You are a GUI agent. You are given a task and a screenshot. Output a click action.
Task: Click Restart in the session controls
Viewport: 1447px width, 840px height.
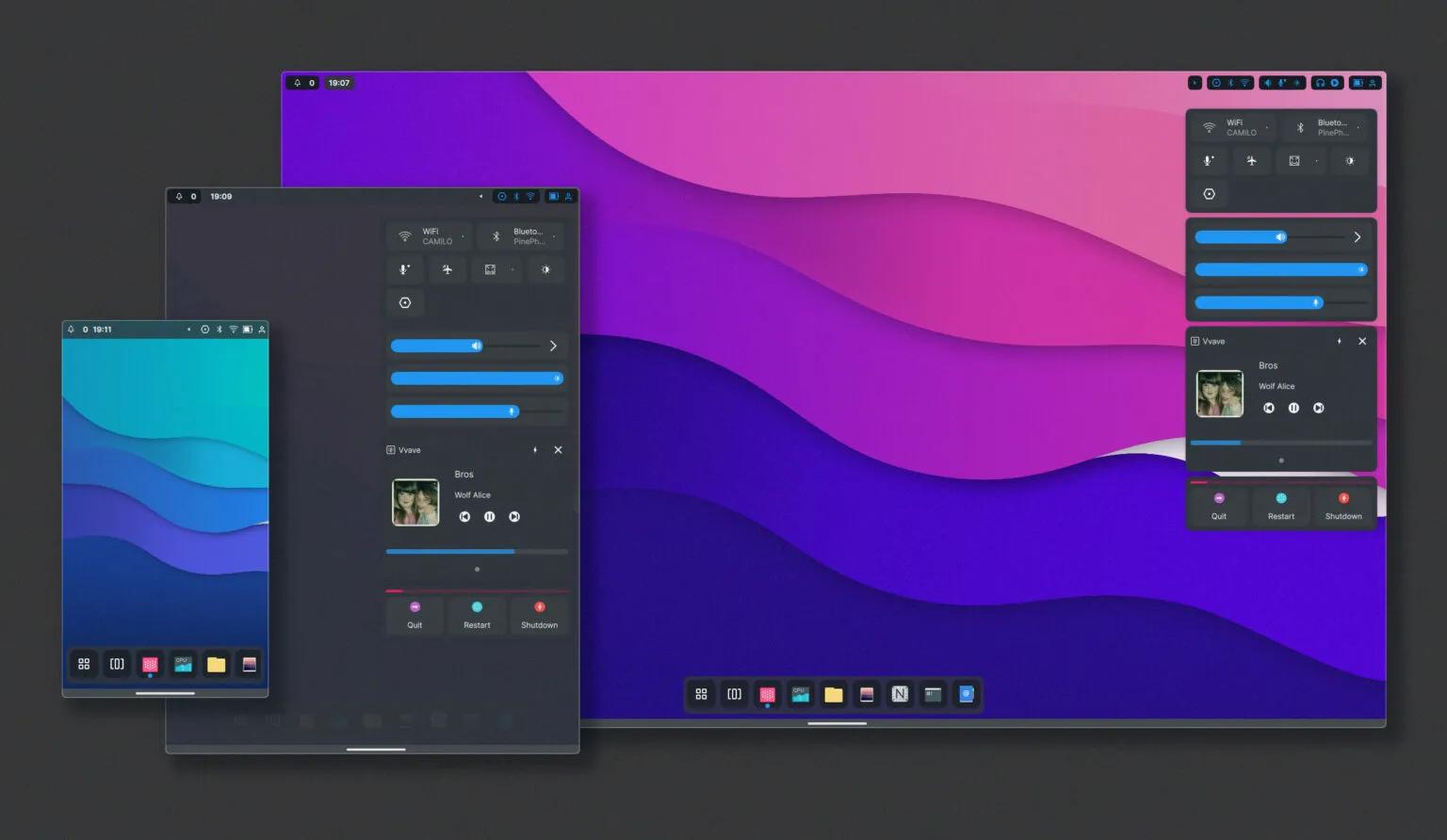click(1281, 506)
